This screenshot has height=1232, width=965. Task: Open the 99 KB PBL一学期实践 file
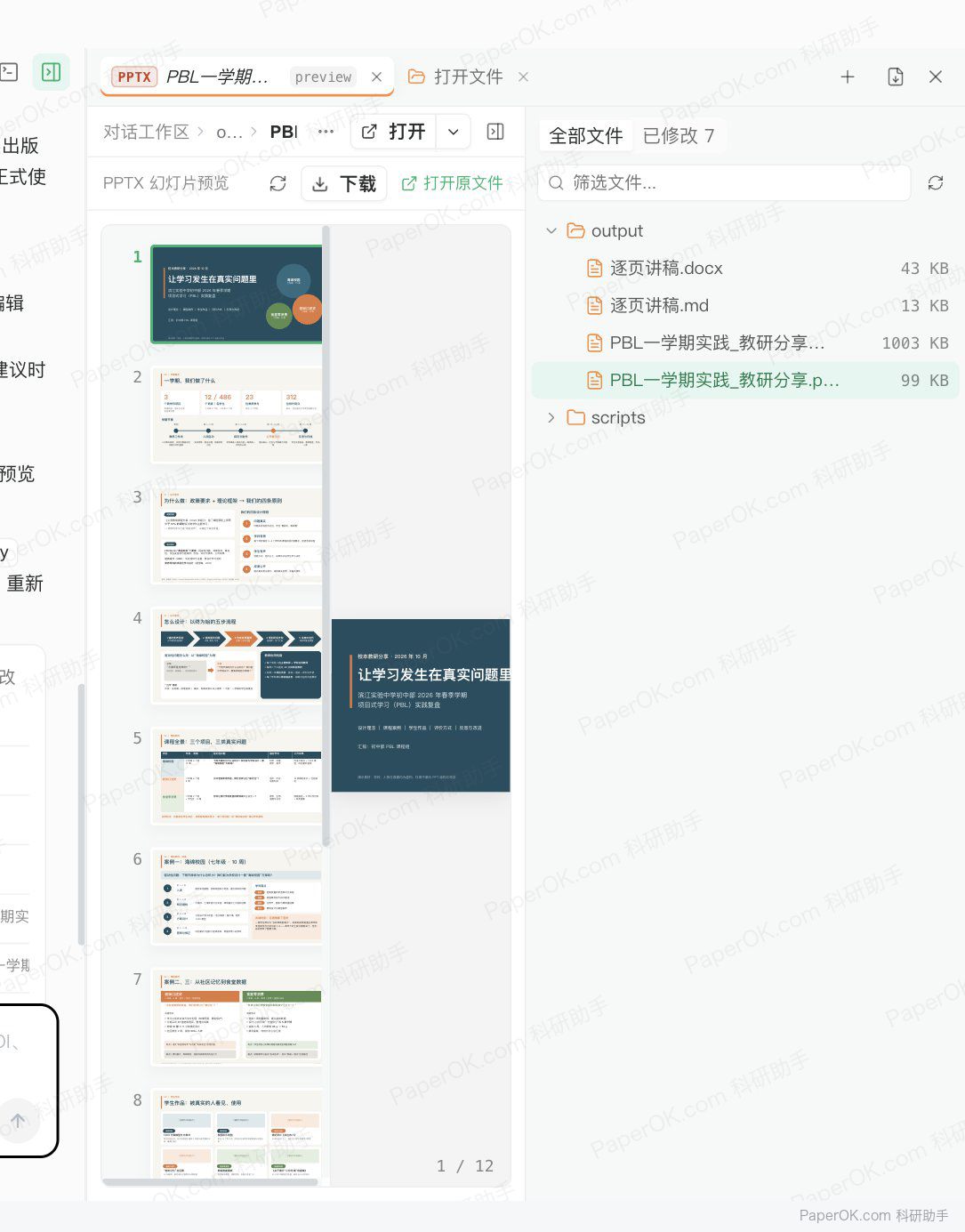click(745, 380)
